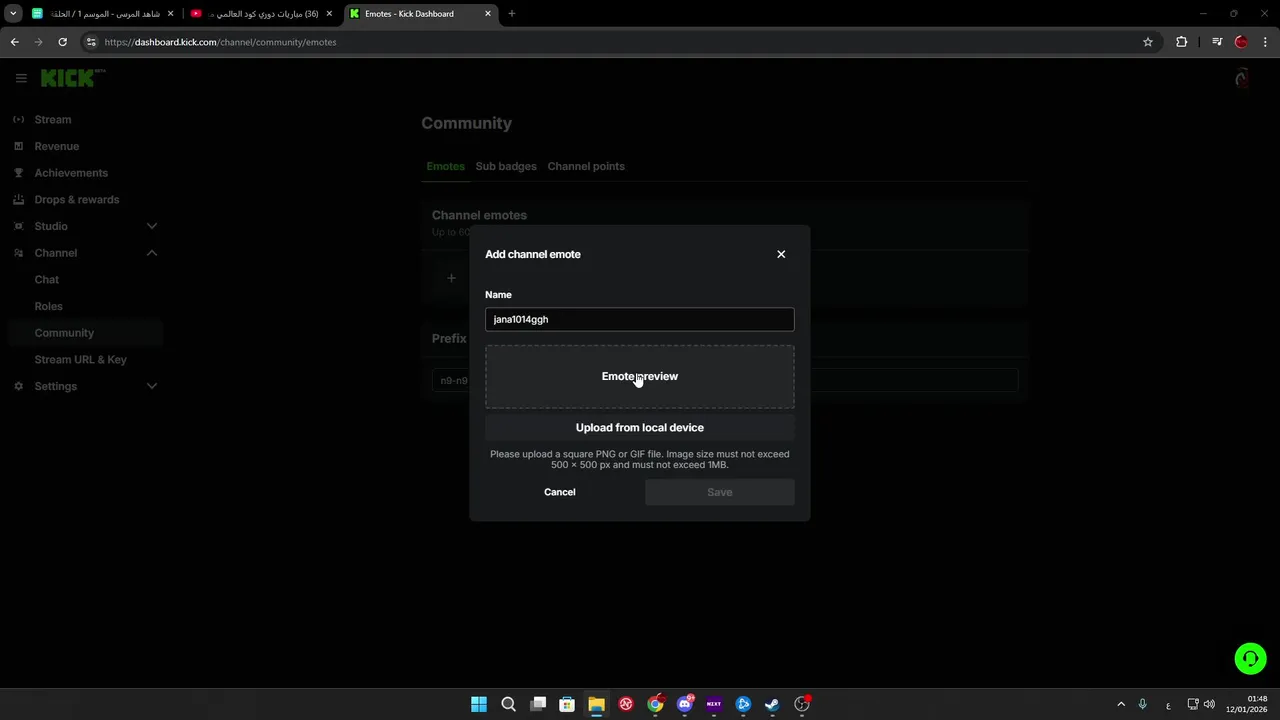
Task: Close the Add channel emote dialog
Action: [x=781, y=254]
